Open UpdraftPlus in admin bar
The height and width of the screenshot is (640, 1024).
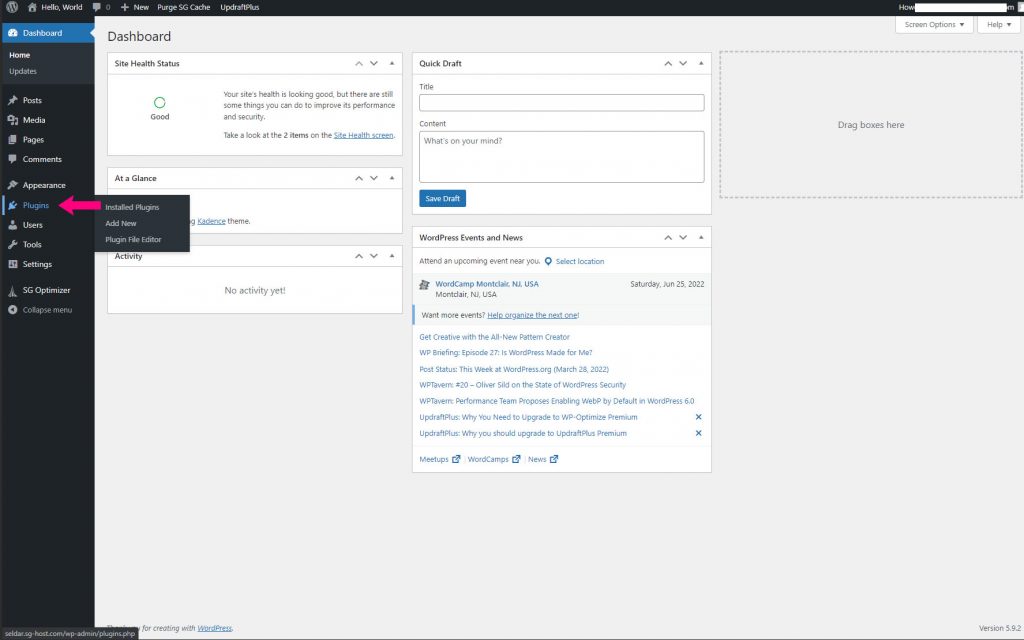[240, 7]
